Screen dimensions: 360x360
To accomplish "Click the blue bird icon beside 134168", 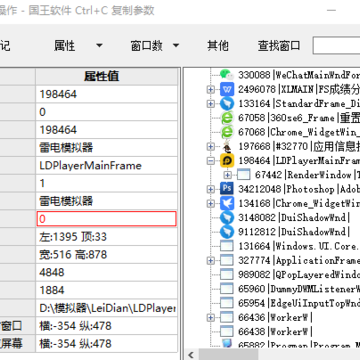I will (227, 203).
